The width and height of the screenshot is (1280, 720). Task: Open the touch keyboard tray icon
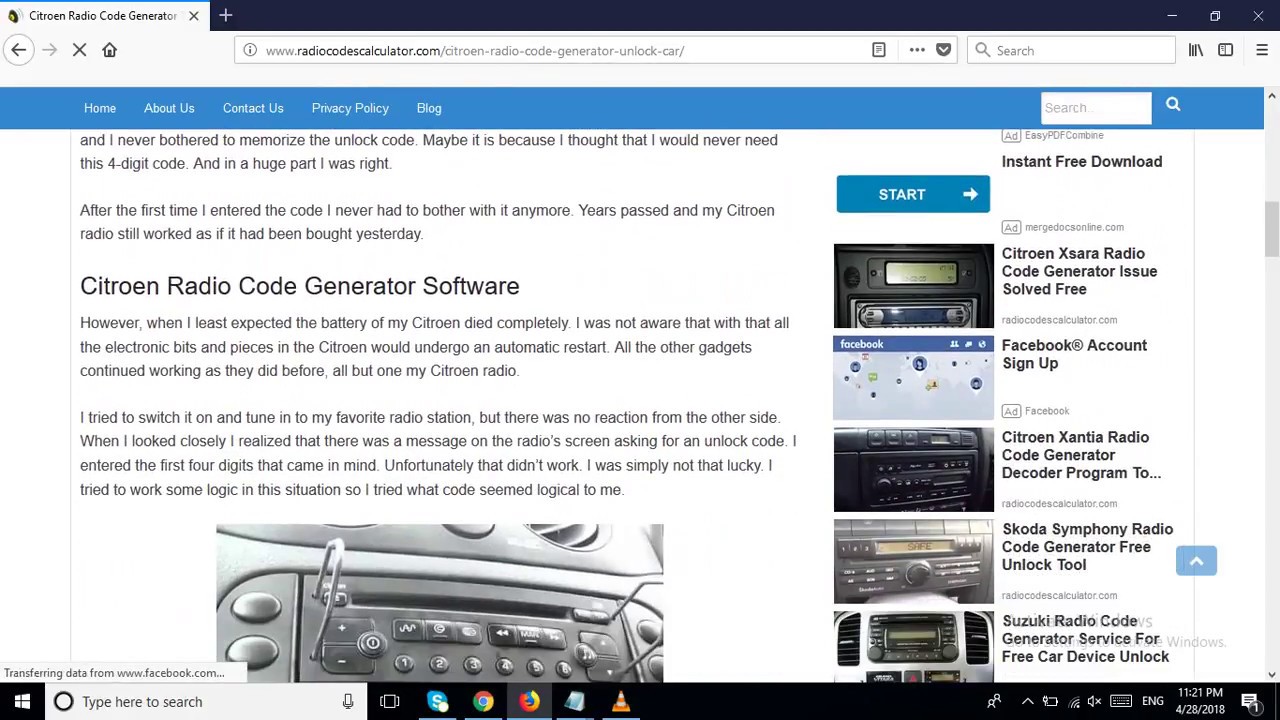coord(1121,701)
